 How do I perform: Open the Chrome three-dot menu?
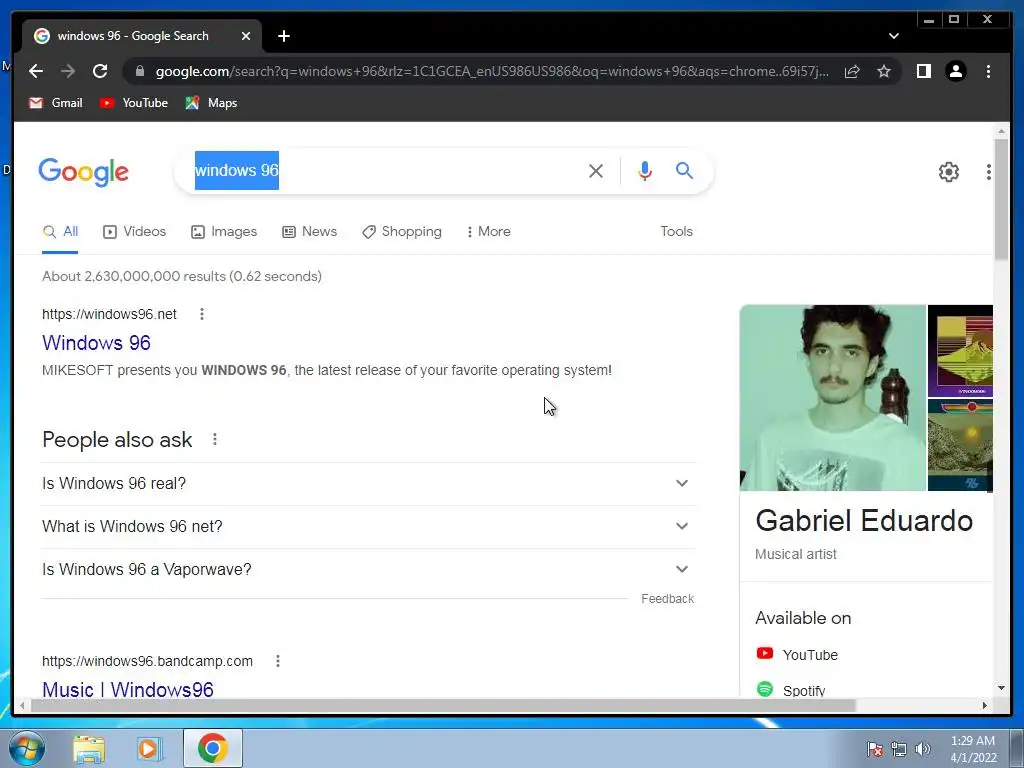pos(988,71)
